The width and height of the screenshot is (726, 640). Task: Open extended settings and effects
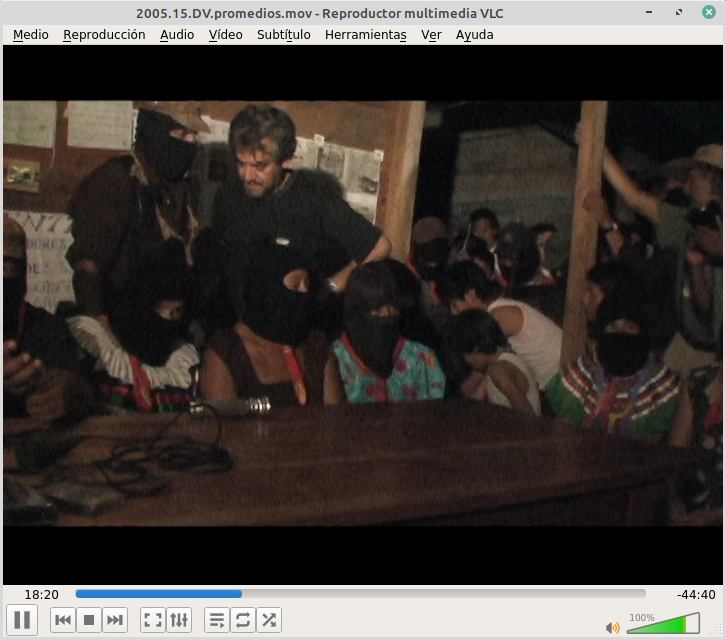point(179,620)
